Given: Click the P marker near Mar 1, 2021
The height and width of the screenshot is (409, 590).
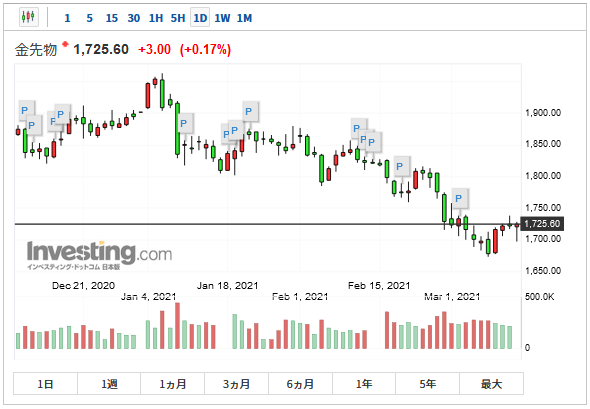Looking at the screenshot, I should 460,198.
